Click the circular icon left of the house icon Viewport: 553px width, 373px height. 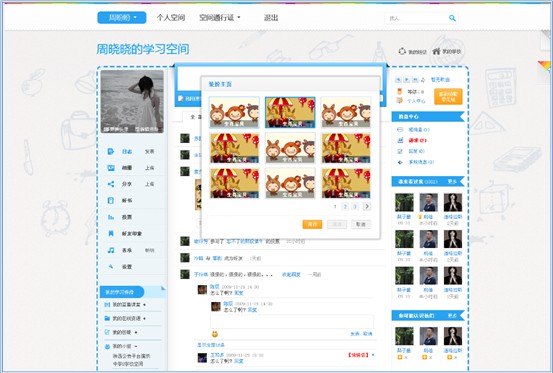402,51
